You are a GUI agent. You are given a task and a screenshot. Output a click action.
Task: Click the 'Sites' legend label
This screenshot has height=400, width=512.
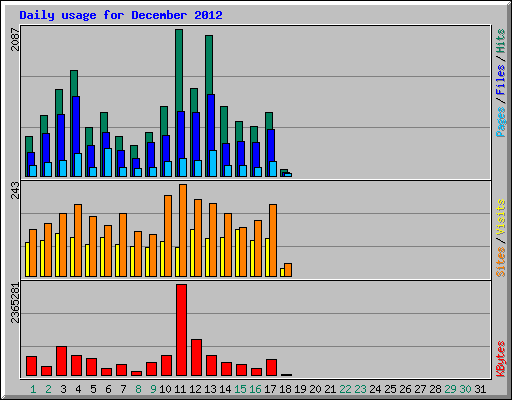point(500,262)
